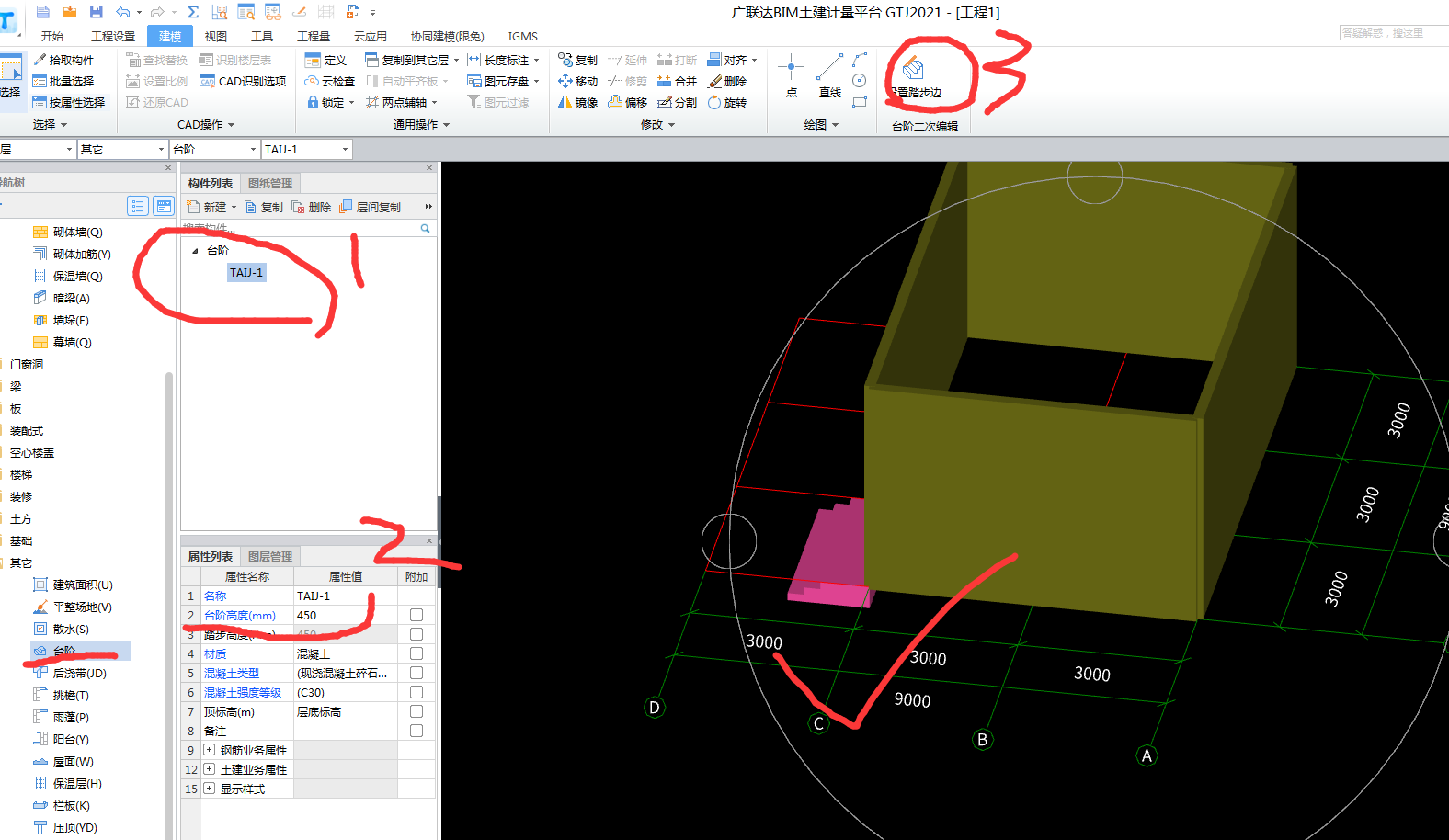The width and height of the screenshot is (1449, 840).
Task: Open the 复制到其它层 dropdown arrow
Action: 456,60
